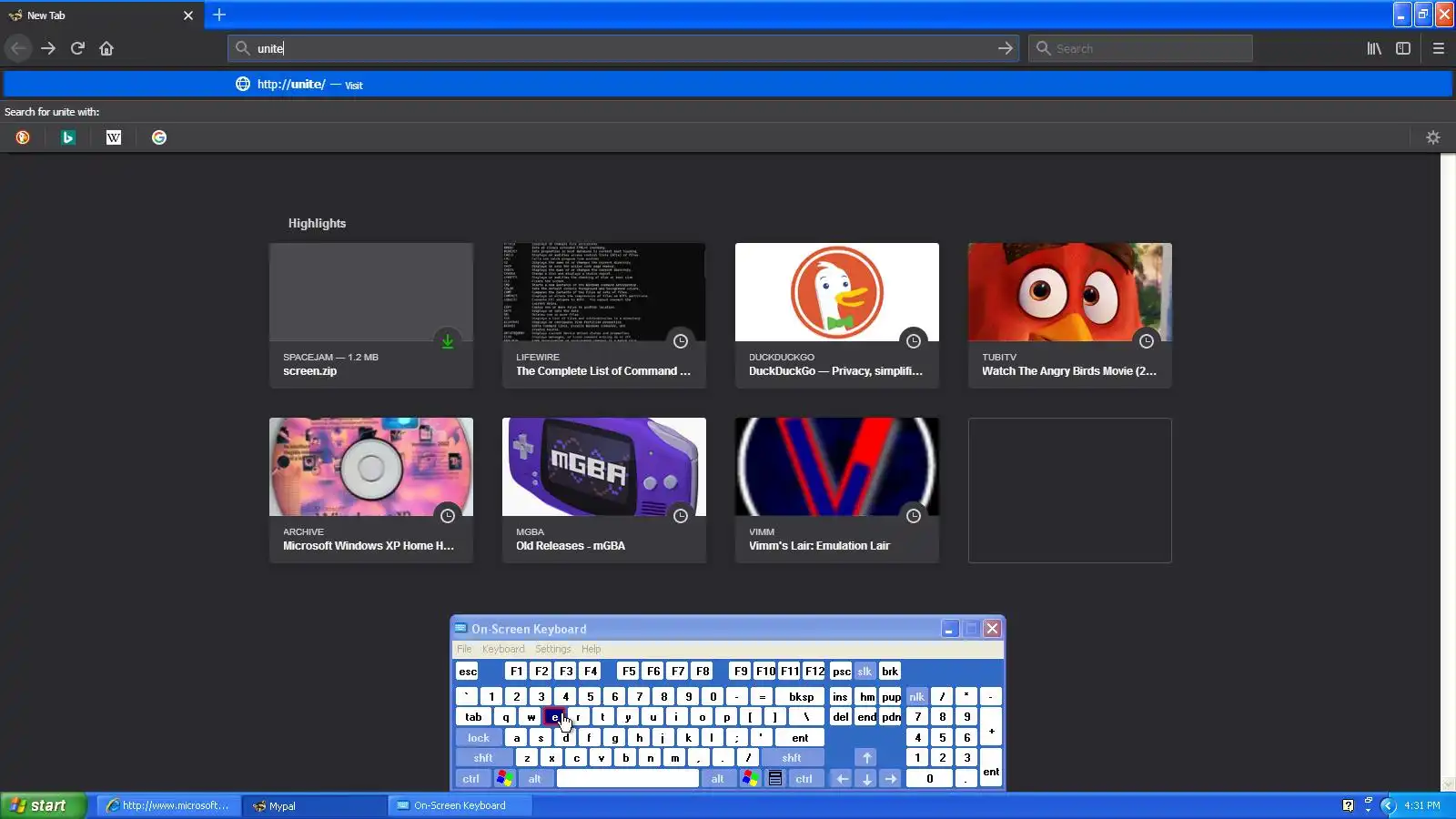
Task: Click the q key on On-Screen Keyboard
Action: (x=506, y=717)
